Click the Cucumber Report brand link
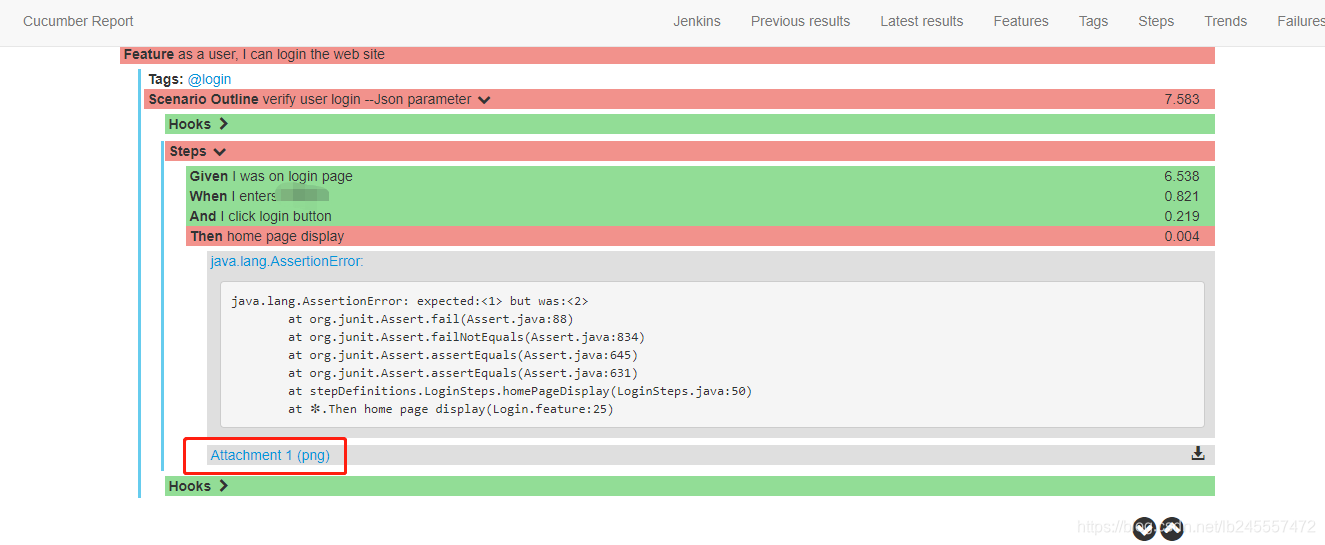1325x545 pixels. click(78, 21)
